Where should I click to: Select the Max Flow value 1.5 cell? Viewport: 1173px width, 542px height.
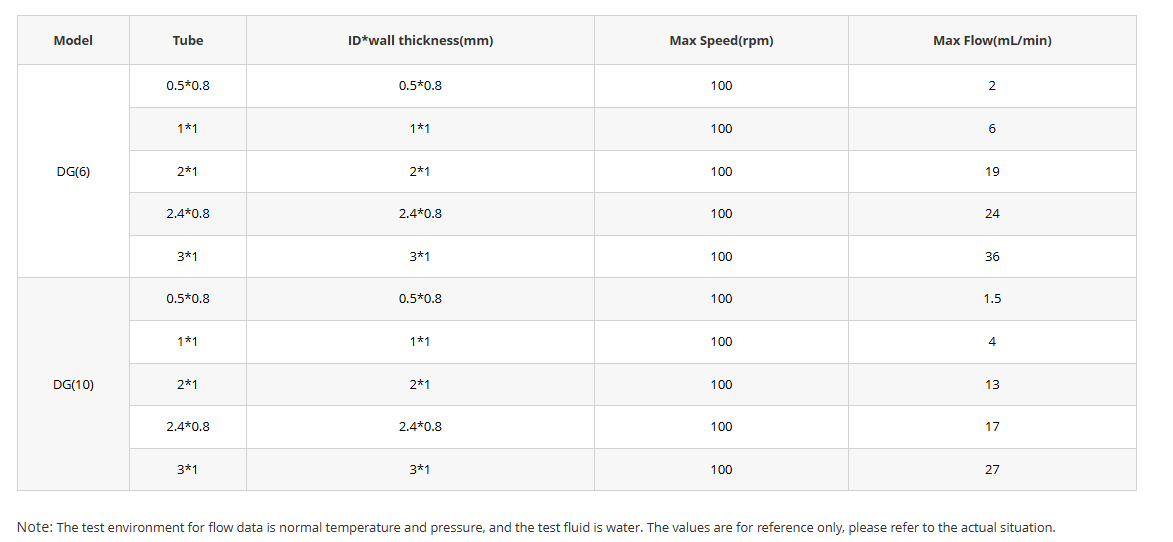[x=992, y=299]
